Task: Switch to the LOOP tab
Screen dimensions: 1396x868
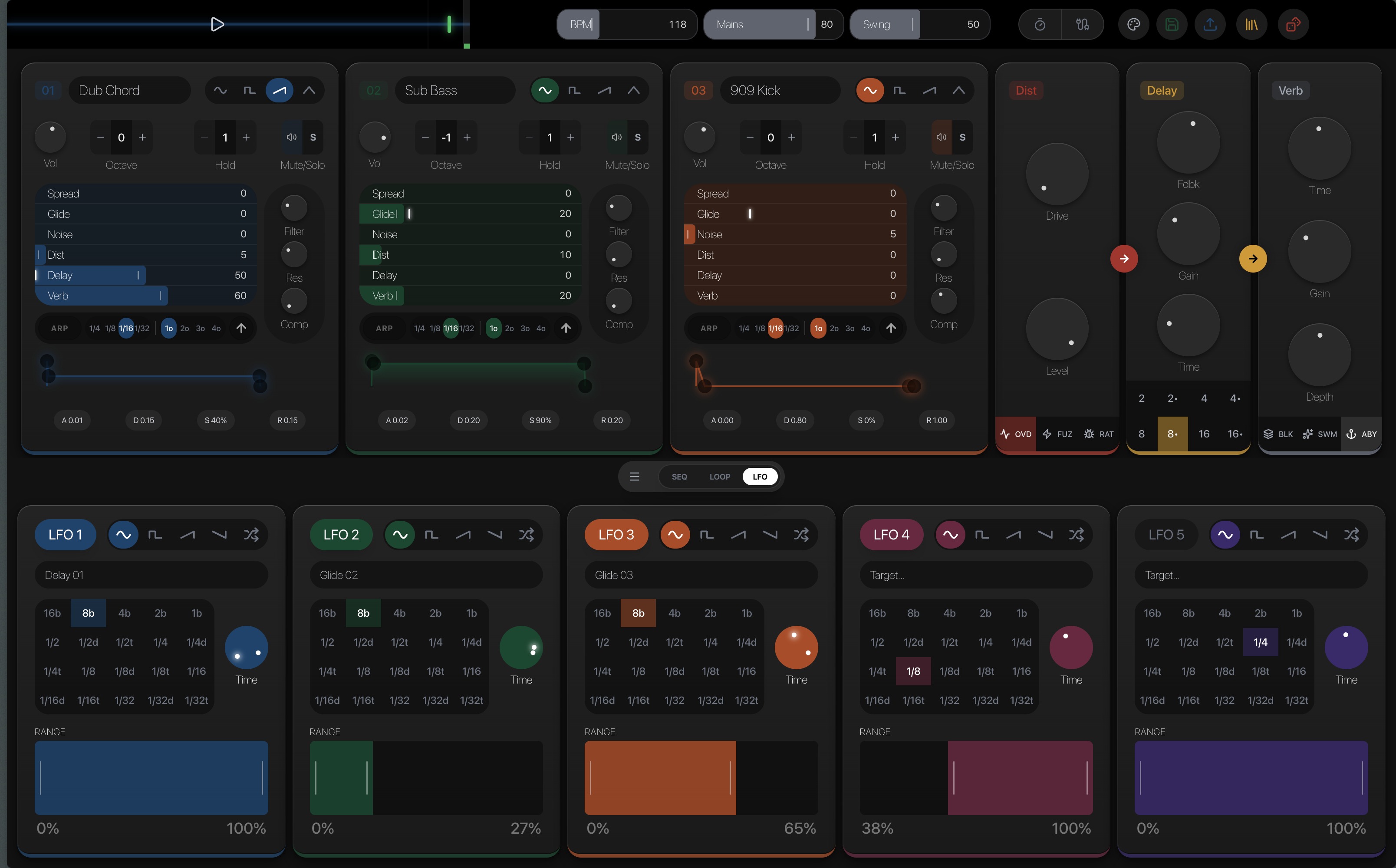Action: (x=720, y=477)
